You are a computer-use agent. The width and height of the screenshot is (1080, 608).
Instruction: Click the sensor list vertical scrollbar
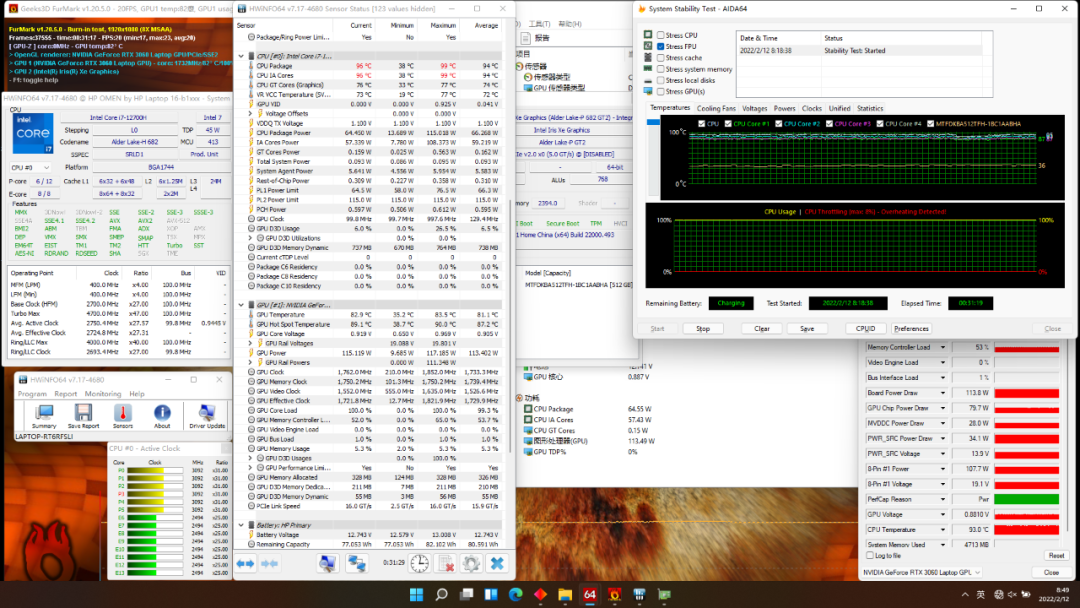click(x=510, y=326)
